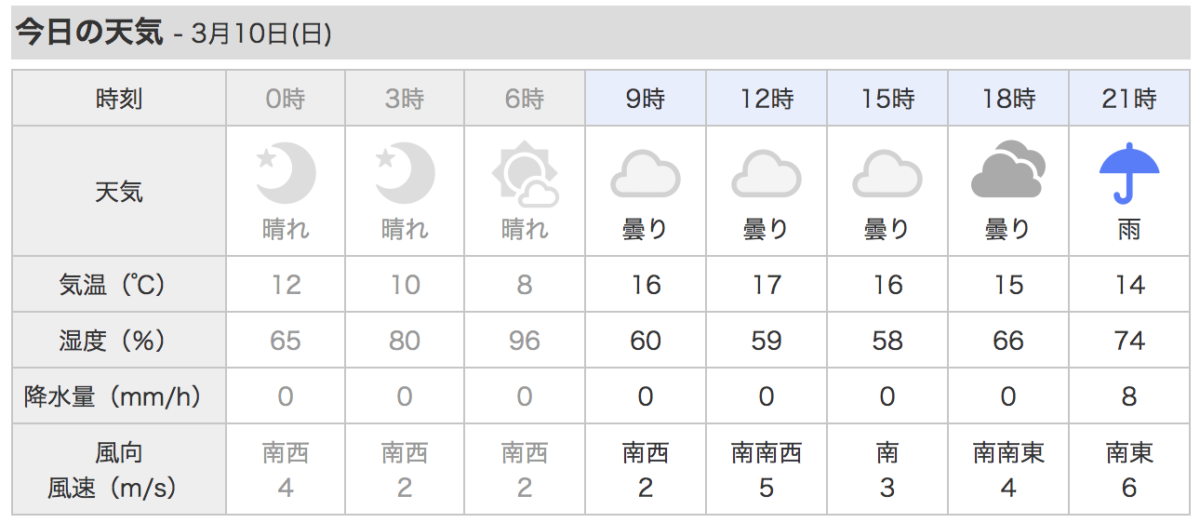
Task: Click the moon icon at 0時
Action: point(285,172)
